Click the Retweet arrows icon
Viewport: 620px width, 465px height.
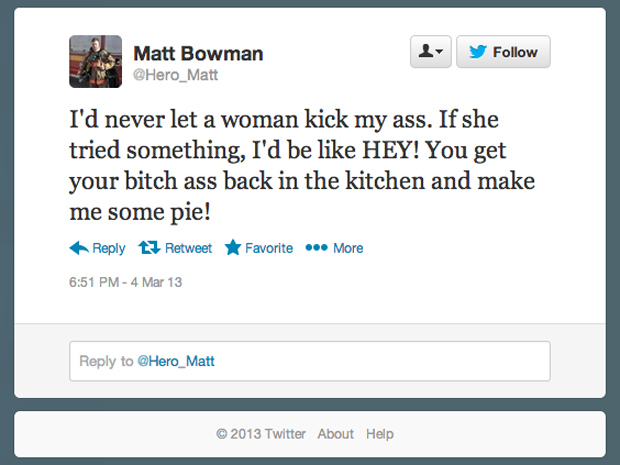pos(149,248)
